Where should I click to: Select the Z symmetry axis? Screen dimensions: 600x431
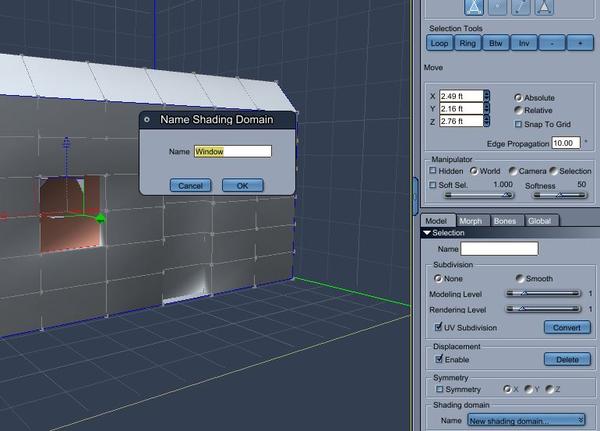pos(549,389)
